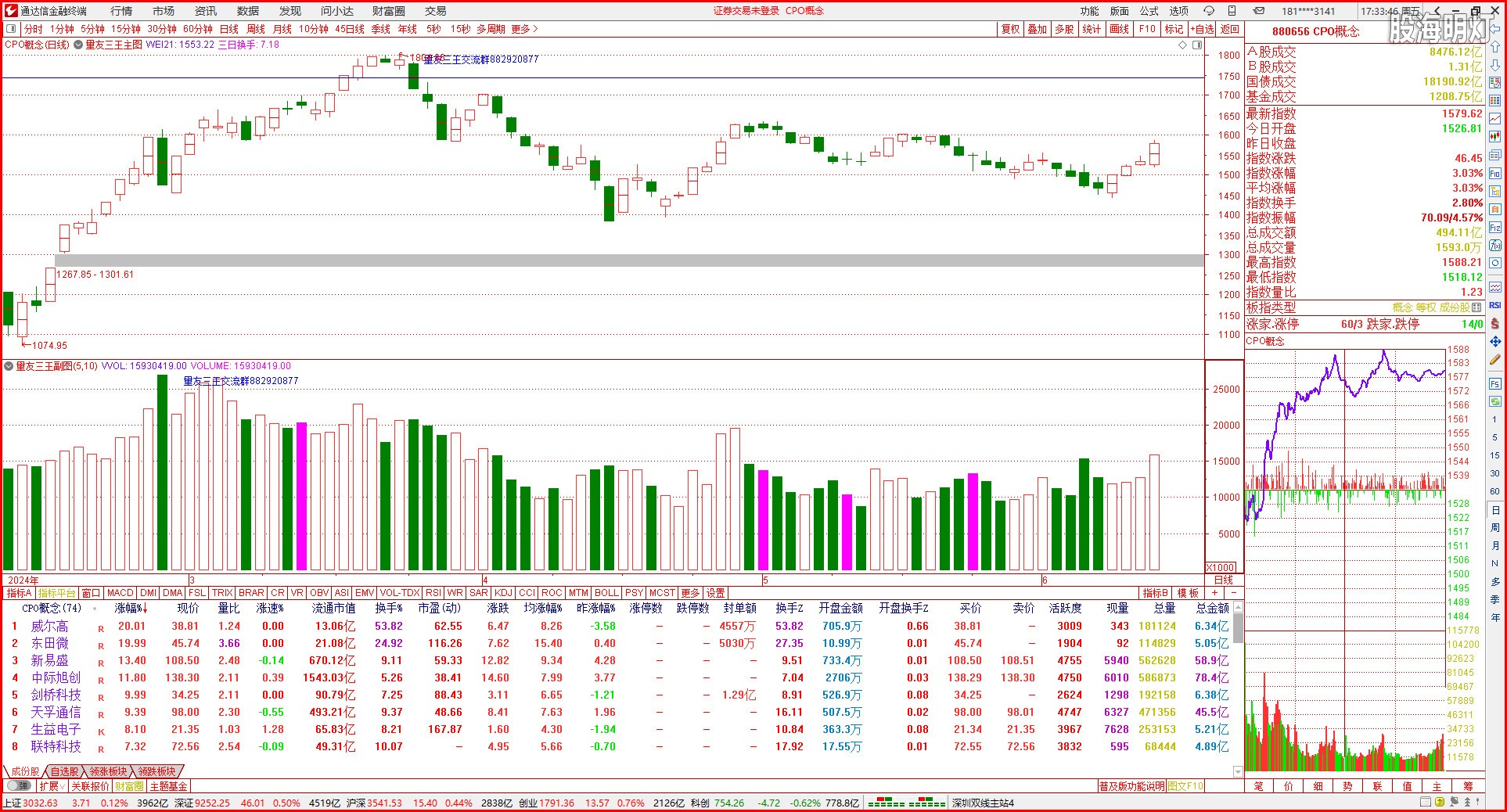Image resolution: width=1507 pixels, height=812 pixels.
Task: Open the 资讯 menu
Action: [206, 11]
